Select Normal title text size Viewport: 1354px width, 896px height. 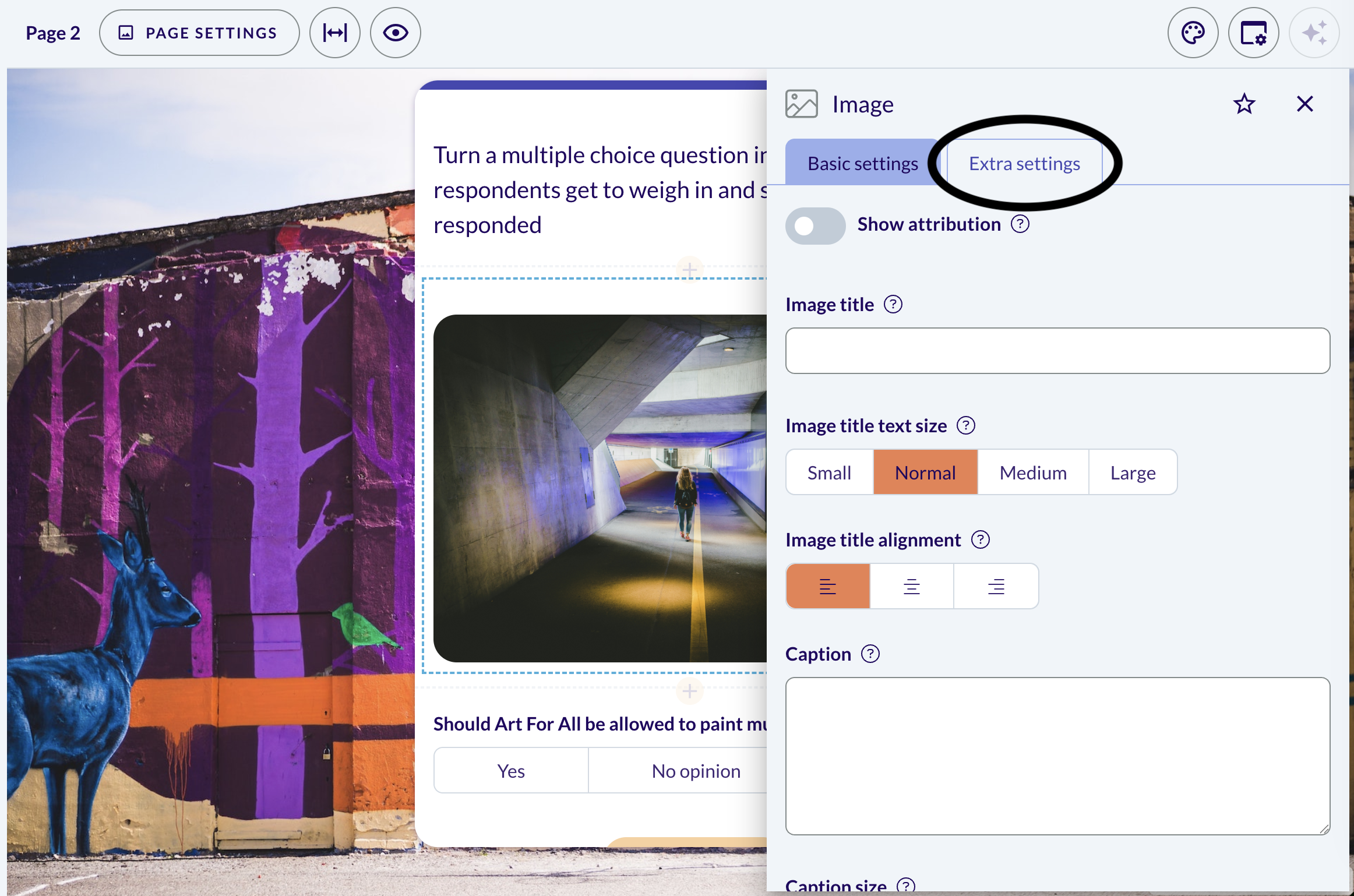coord(925,472)
